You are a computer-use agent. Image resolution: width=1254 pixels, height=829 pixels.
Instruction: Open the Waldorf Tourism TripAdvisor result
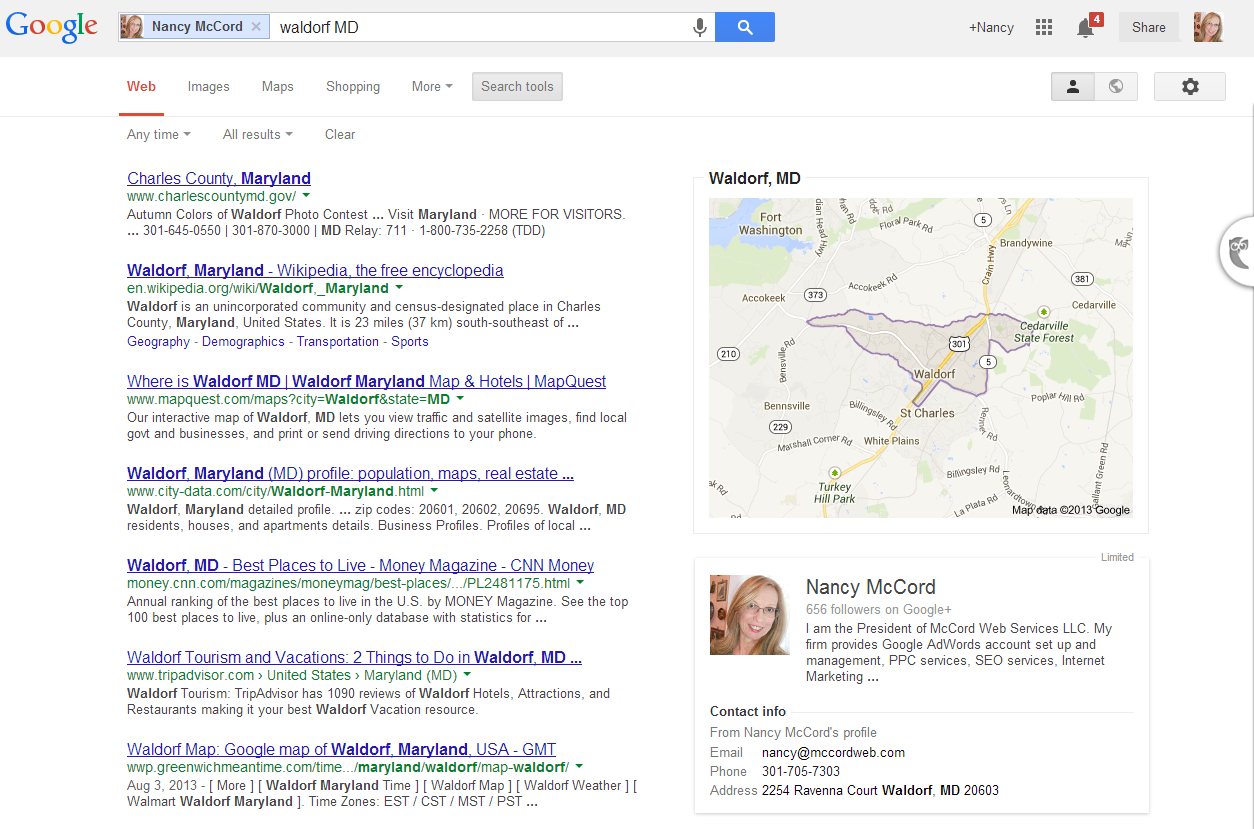click(x=354, y=657)
